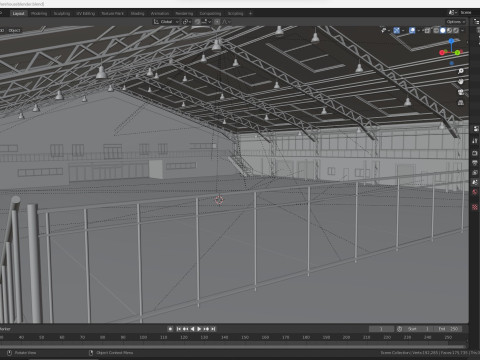Toggle auto keying record button
Image resolution: width=480 pixels, height=360 pixels.
170,329
